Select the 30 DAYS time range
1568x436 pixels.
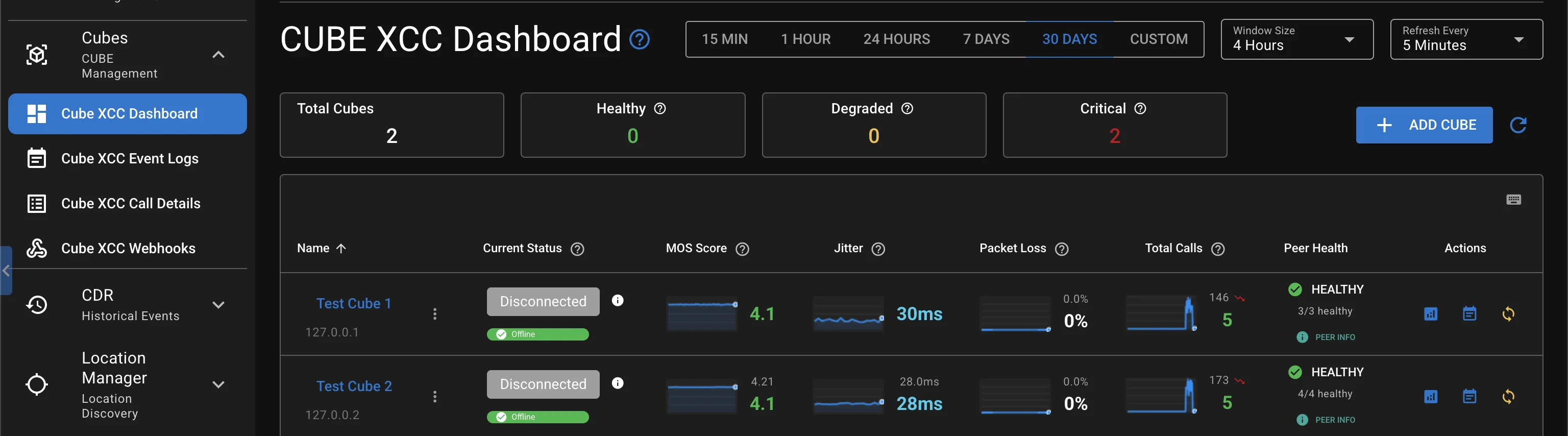pyautogui.click(x=1069, y=40)
